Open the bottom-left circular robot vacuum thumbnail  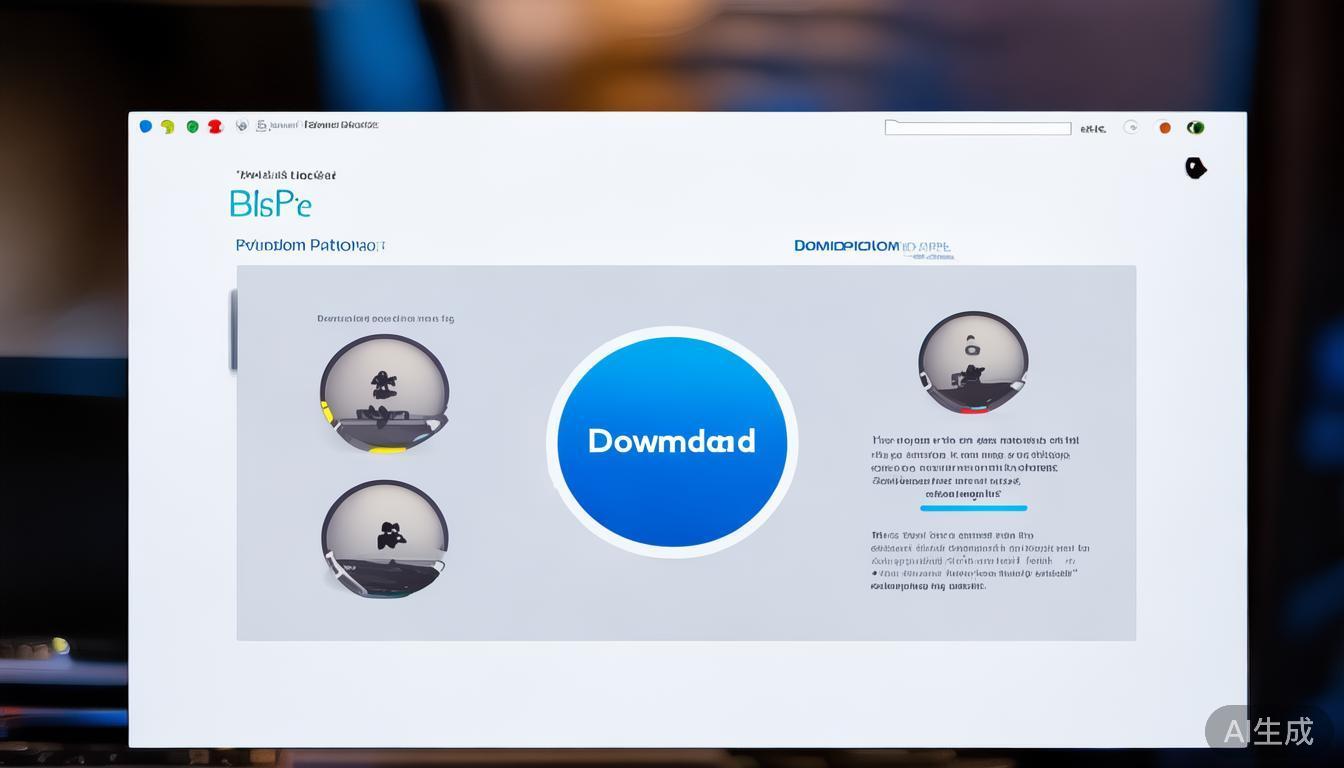[384, 539]
